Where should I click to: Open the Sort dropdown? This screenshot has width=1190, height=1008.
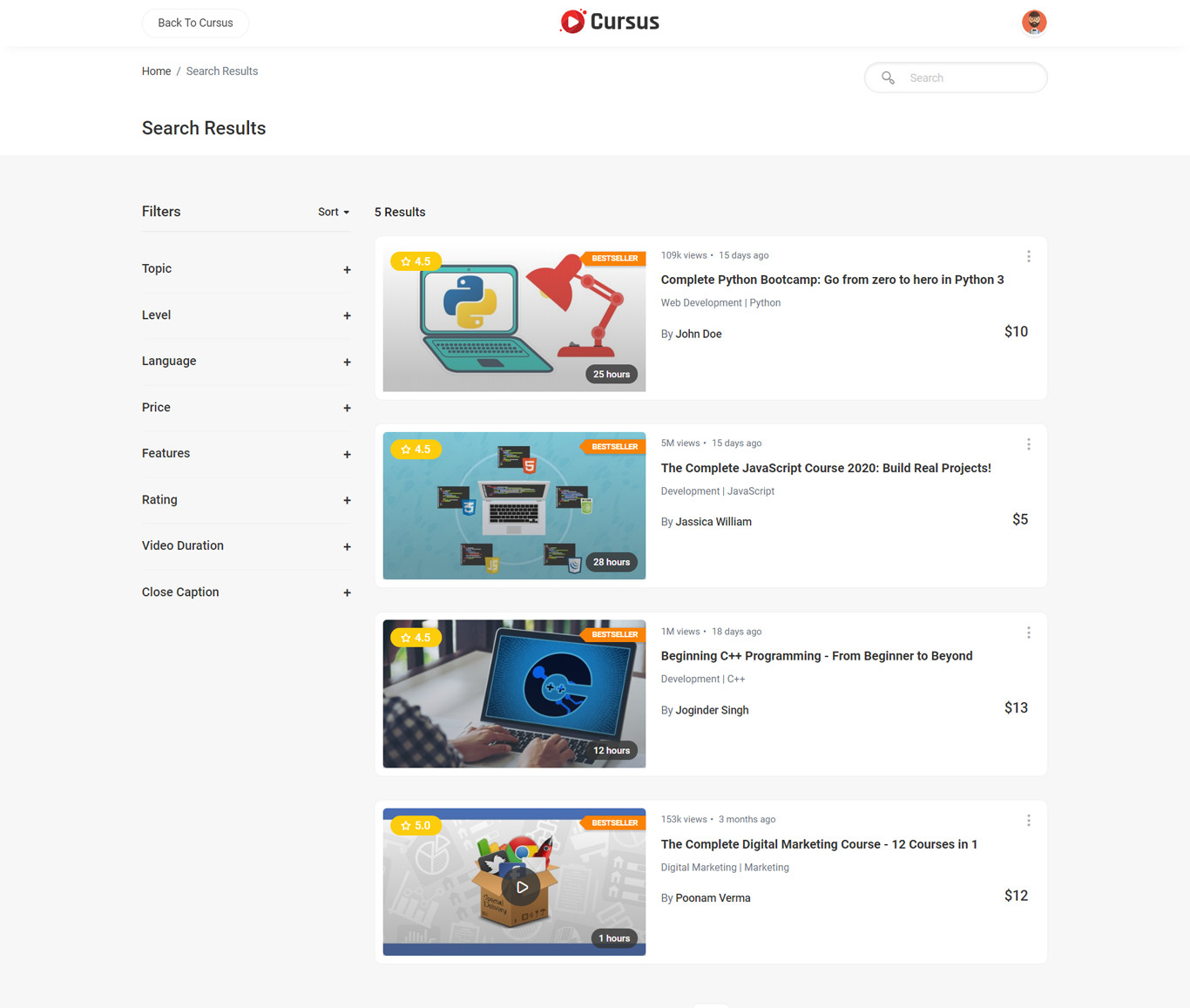tap(333, 212)
